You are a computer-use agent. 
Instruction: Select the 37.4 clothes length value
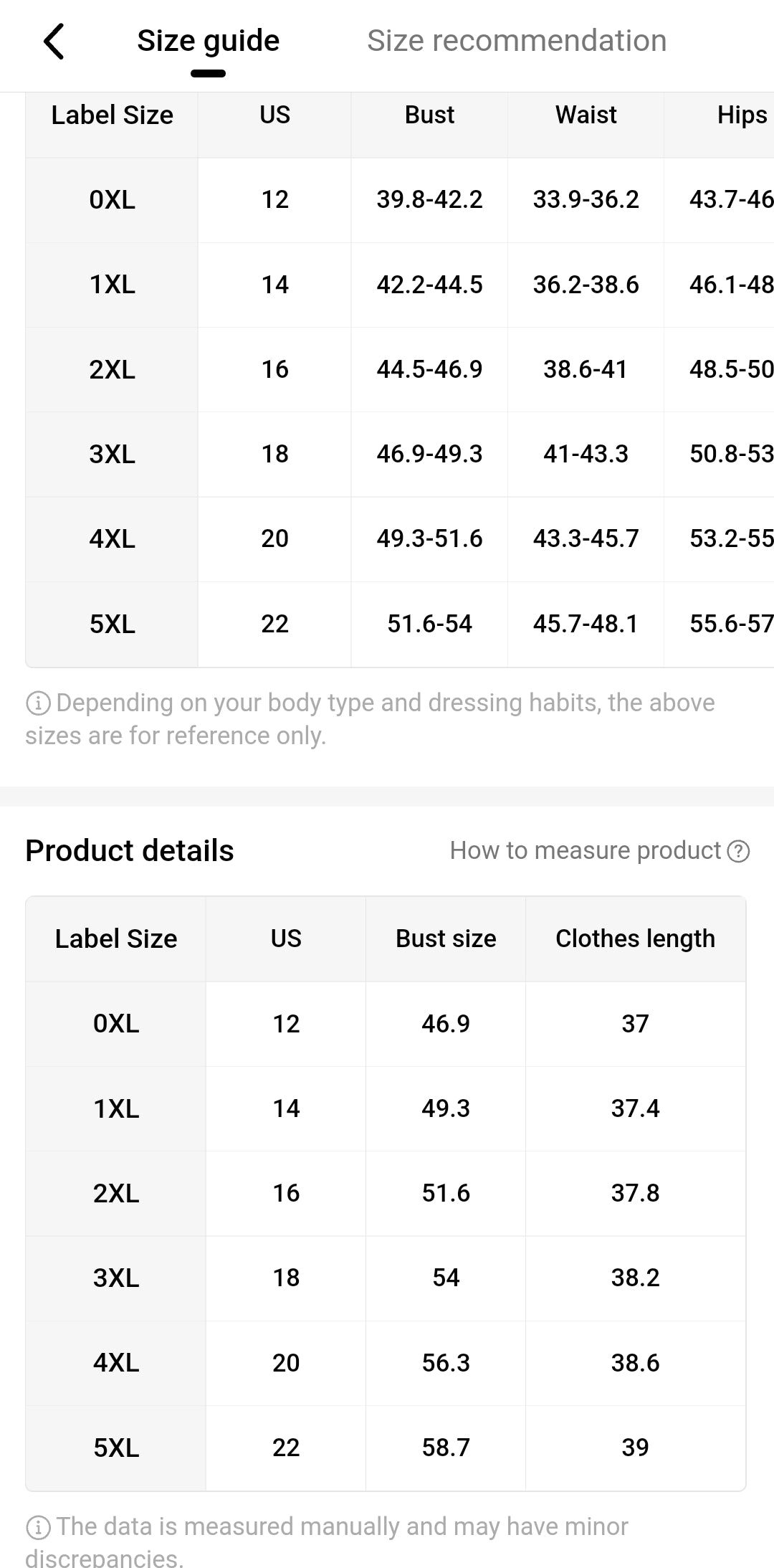pyautogui.click(x=635, y=1108)
